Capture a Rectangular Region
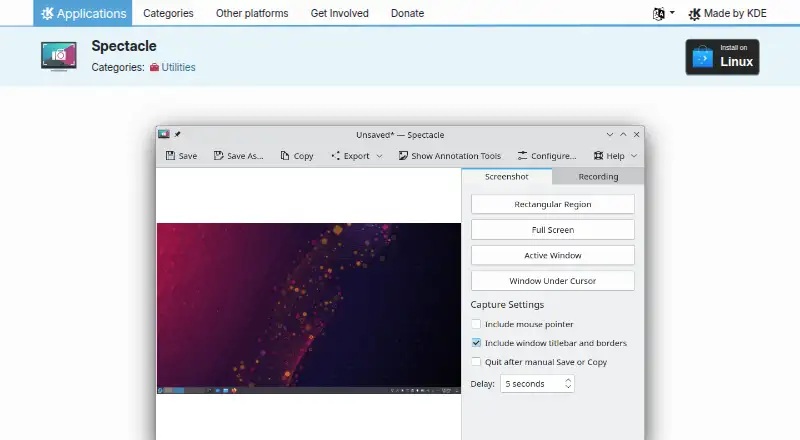The image size is (800, 440). [x=553, y=204]
